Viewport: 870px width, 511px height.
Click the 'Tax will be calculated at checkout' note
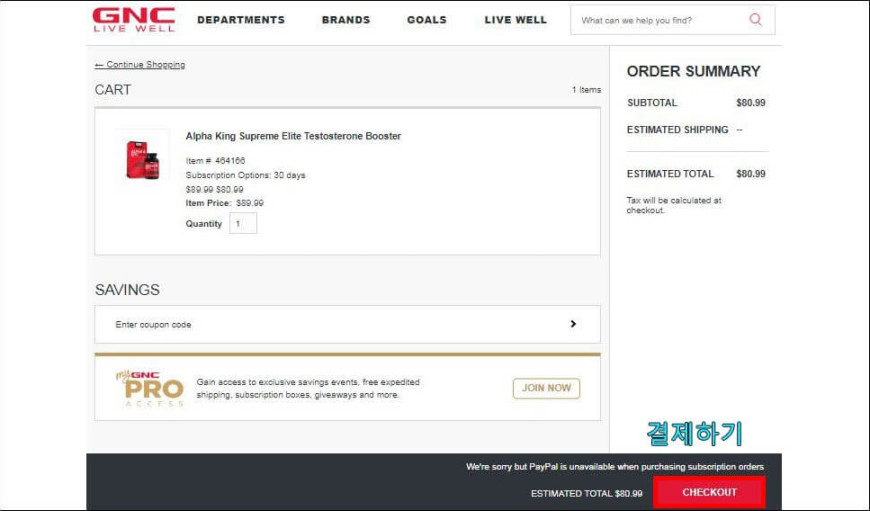click(674, 205)
